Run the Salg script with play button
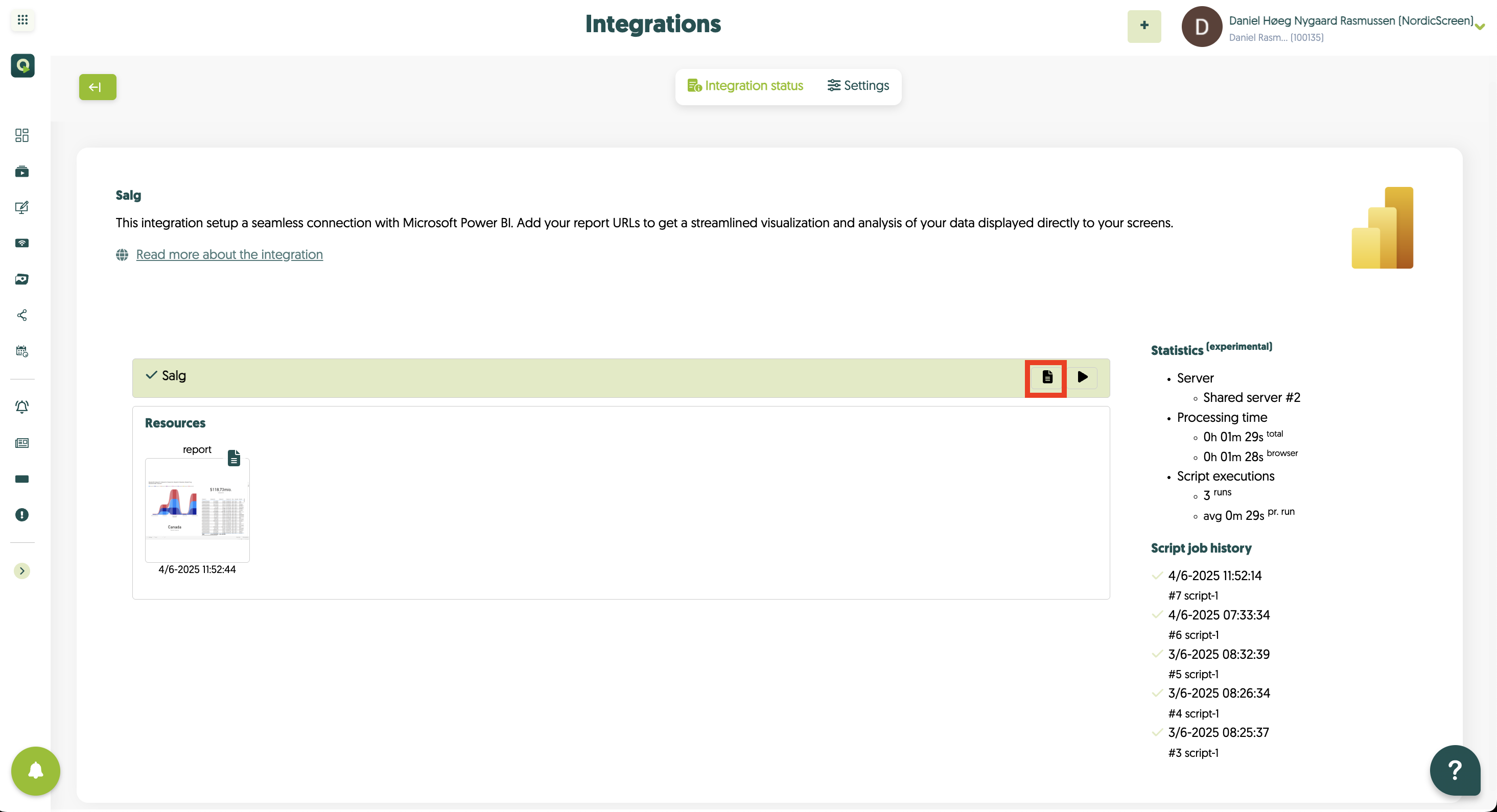This screenshot has width=1497, height=812. coord(1082,377)
